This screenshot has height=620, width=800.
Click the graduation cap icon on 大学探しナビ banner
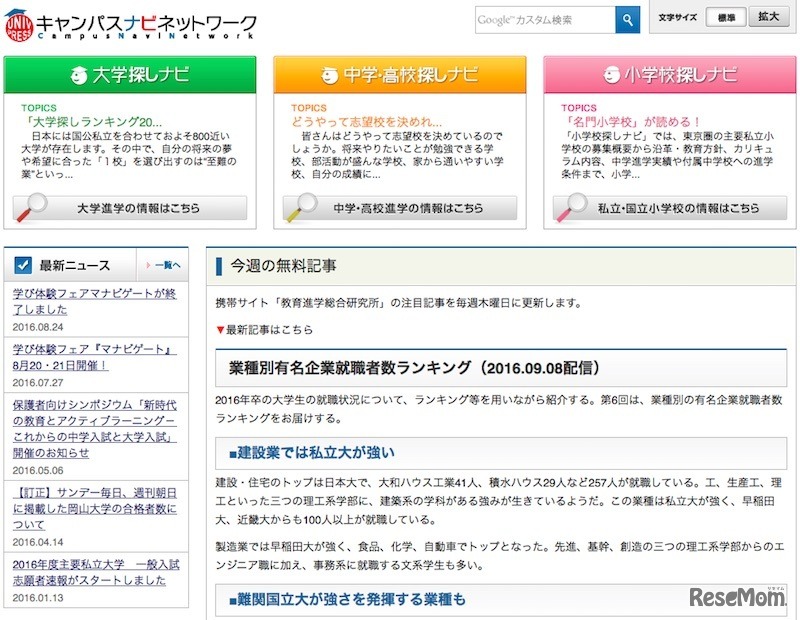[x=80, y=73]
